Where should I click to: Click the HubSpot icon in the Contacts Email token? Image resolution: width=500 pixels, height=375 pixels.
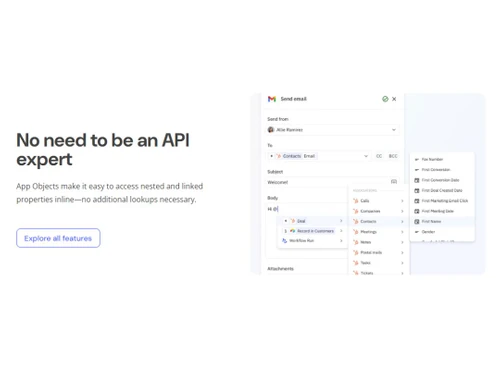coord(279,156)
